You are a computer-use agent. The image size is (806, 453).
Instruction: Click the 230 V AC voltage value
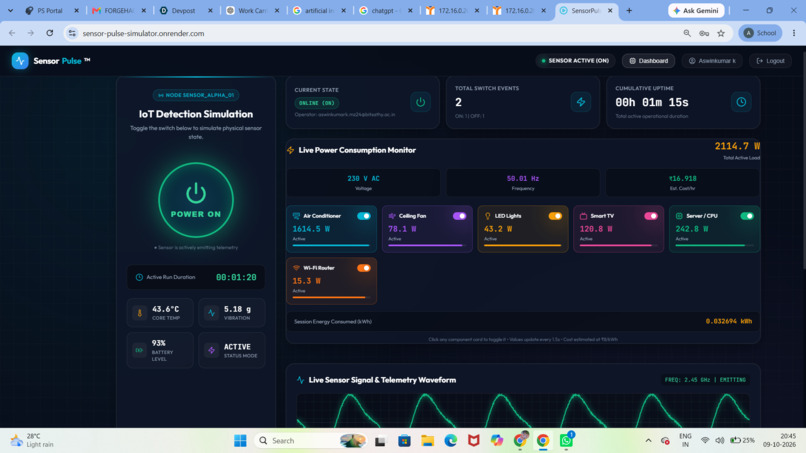tap(363, 178)
